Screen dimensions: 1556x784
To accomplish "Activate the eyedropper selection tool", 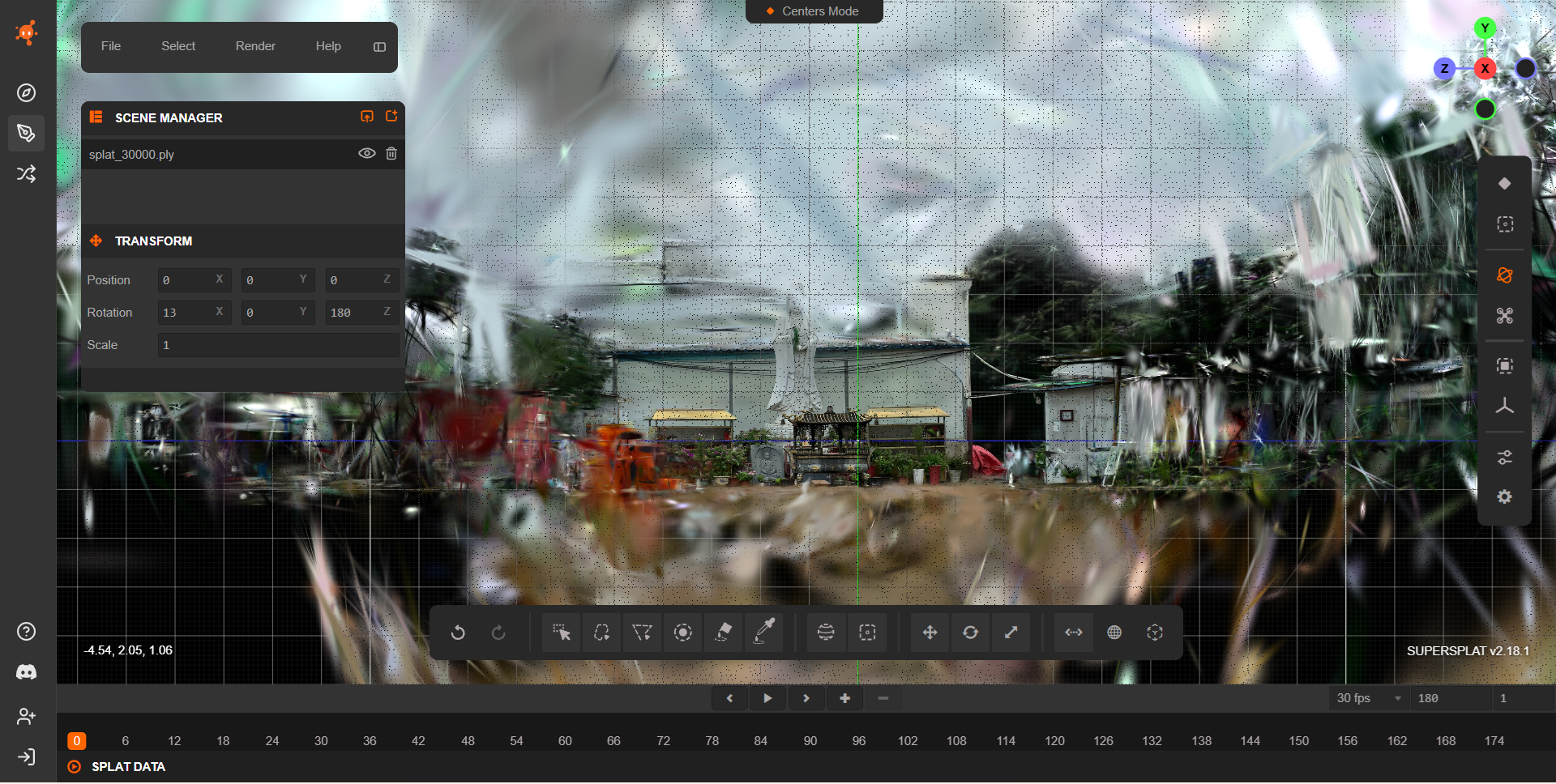I will point(764,633).
